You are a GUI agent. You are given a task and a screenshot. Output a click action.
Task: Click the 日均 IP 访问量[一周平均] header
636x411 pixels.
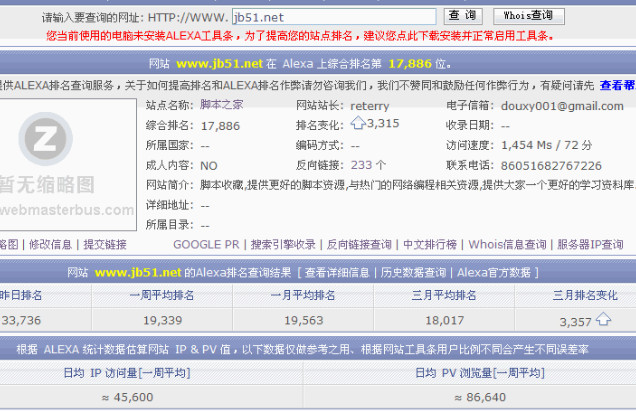(127, 372)
